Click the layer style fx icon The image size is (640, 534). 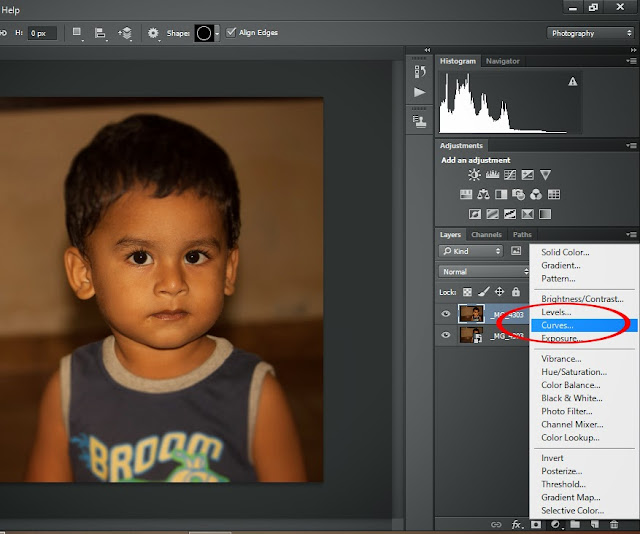click(x=517, y=523)
